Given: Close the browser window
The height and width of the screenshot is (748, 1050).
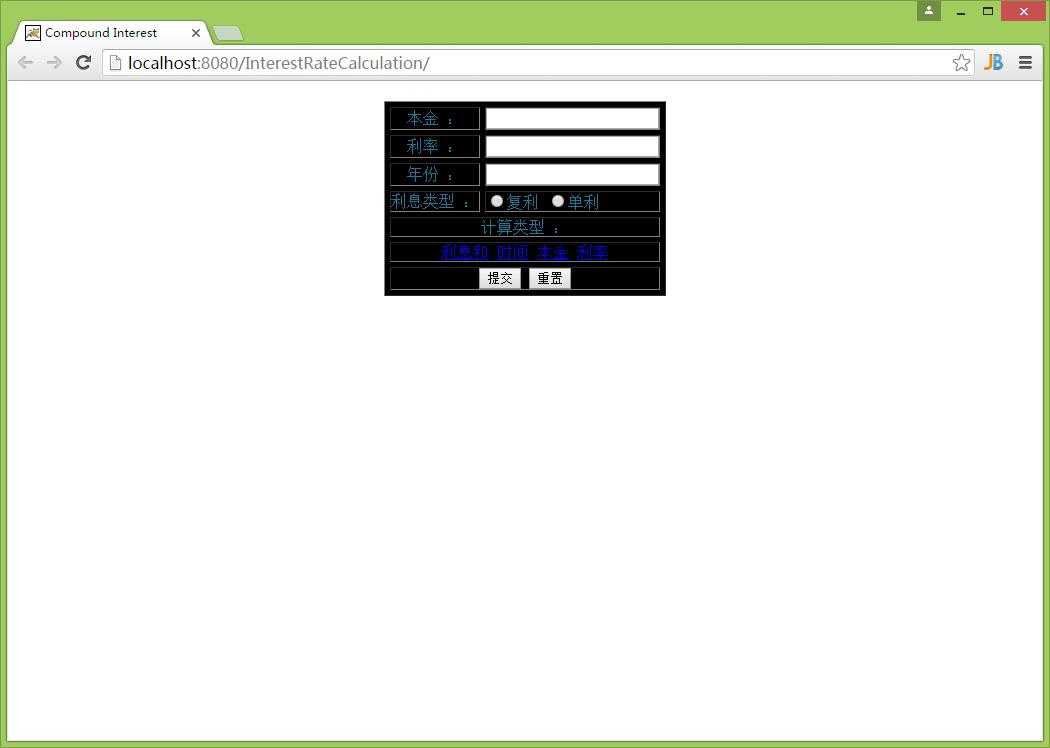Looking at the screenshot, I should [x=1024, y=11].
